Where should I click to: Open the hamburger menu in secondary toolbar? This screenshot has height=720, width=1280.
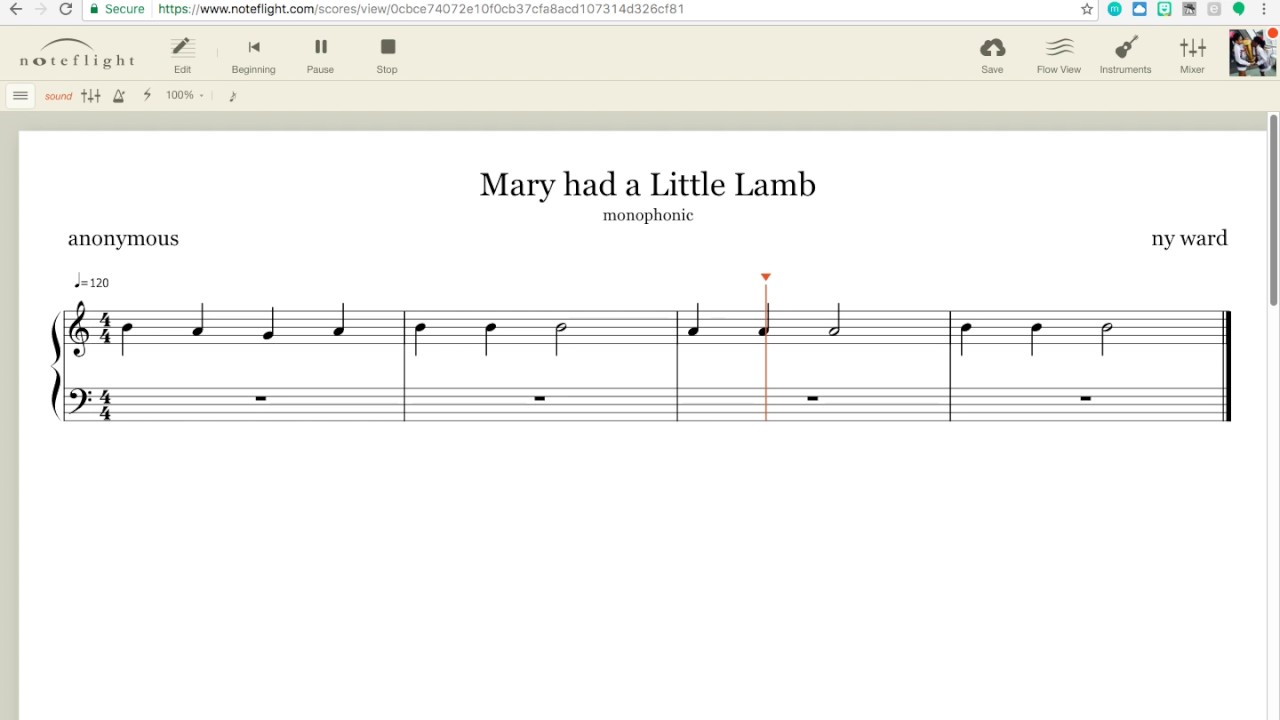click(20, 96)
